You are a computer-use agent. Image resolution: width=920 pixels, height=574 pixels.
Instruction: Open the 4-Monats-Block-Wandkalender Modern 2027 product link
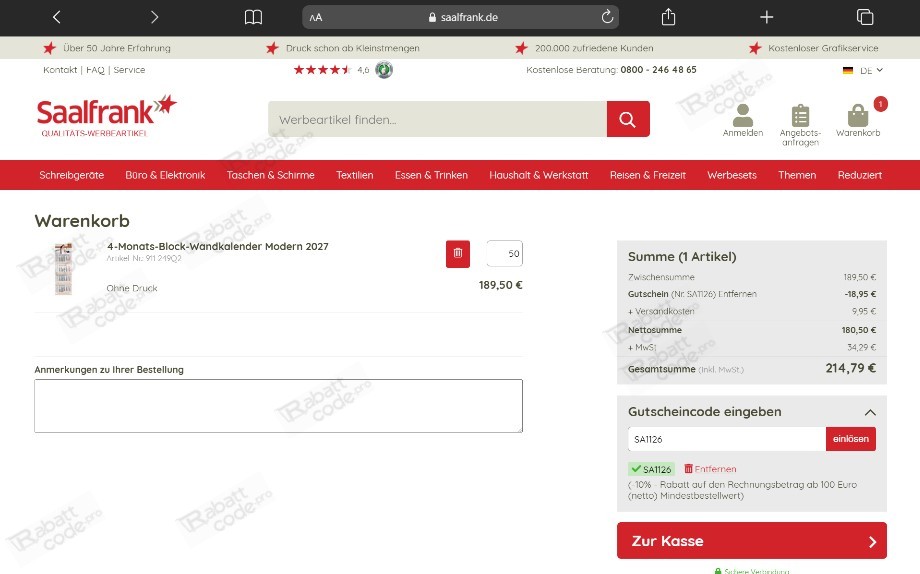218,247
